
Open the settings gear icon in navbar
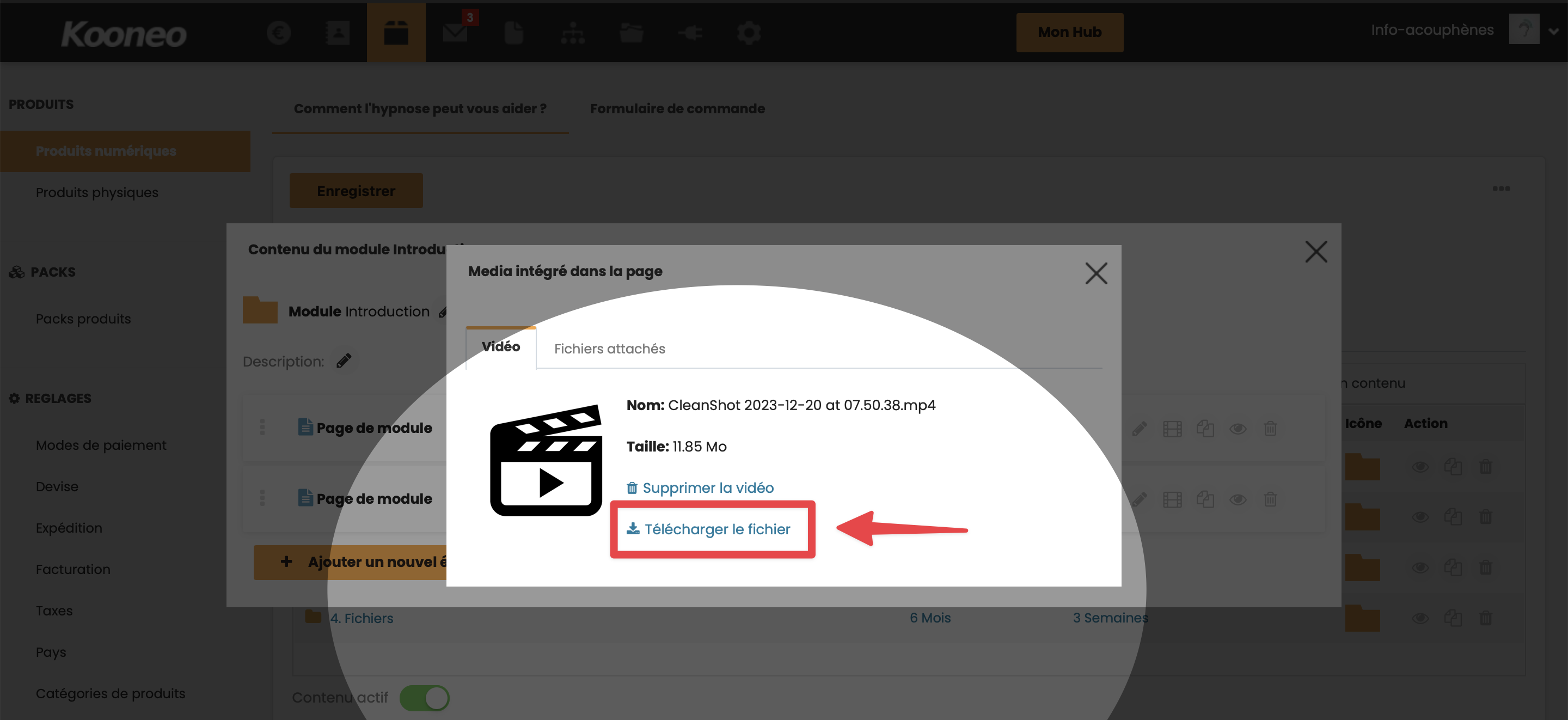pyautogui.click(x=749, y=32)
